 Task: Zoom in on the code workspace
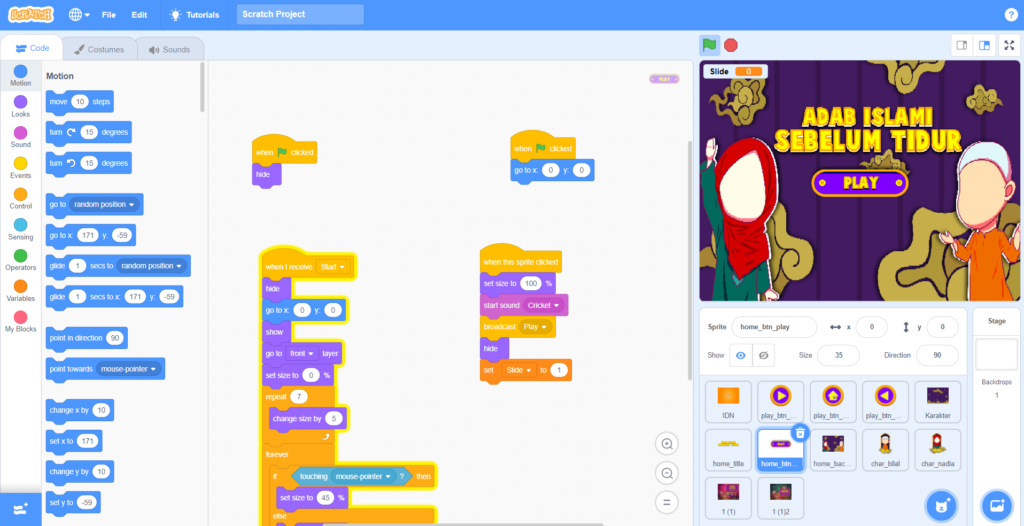point(667,443)
